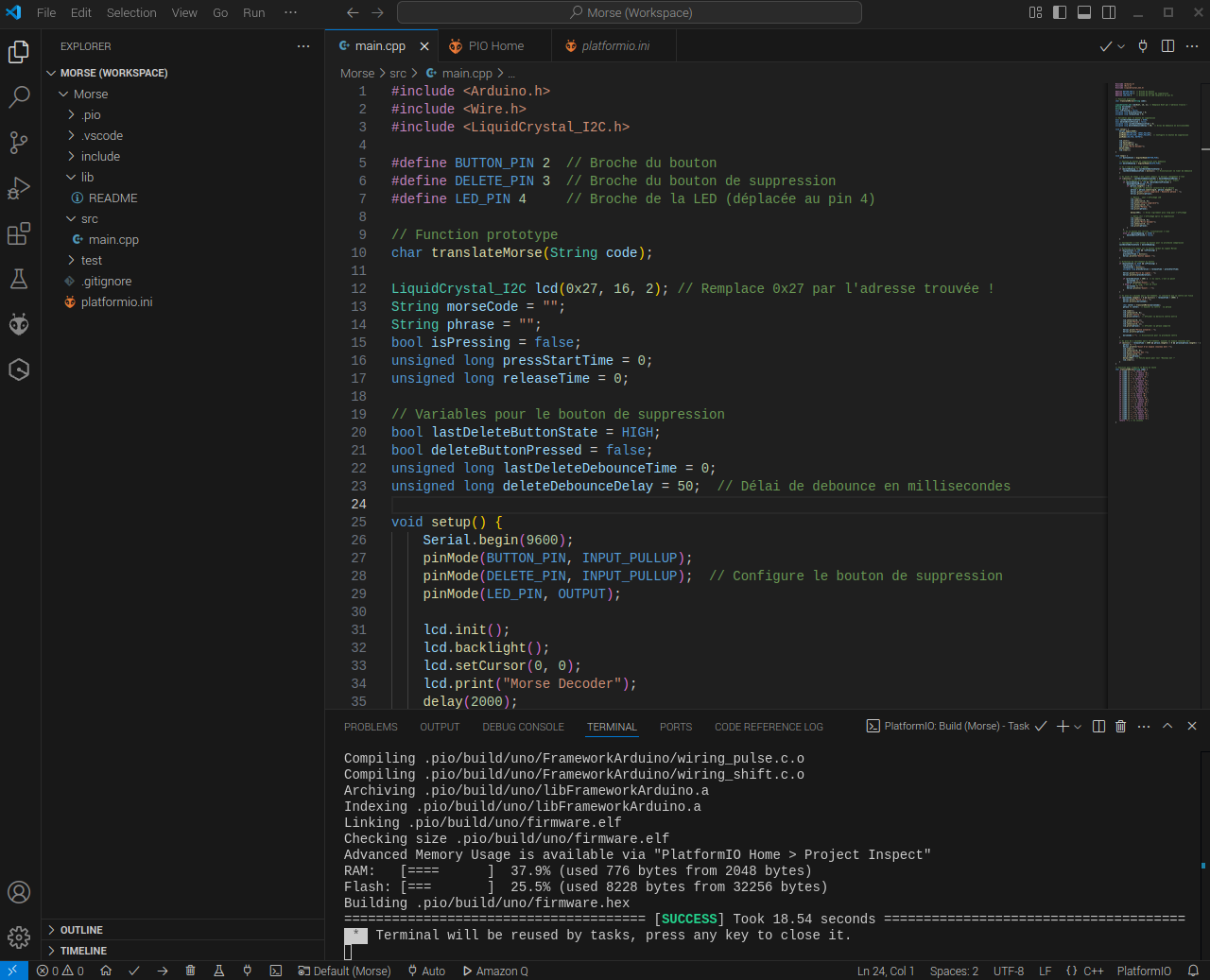The height and width of the screenshot is (980, 1210).
Task: Click PlatformIO Build checkmark in status bar
Action: (x=134, y=971)
